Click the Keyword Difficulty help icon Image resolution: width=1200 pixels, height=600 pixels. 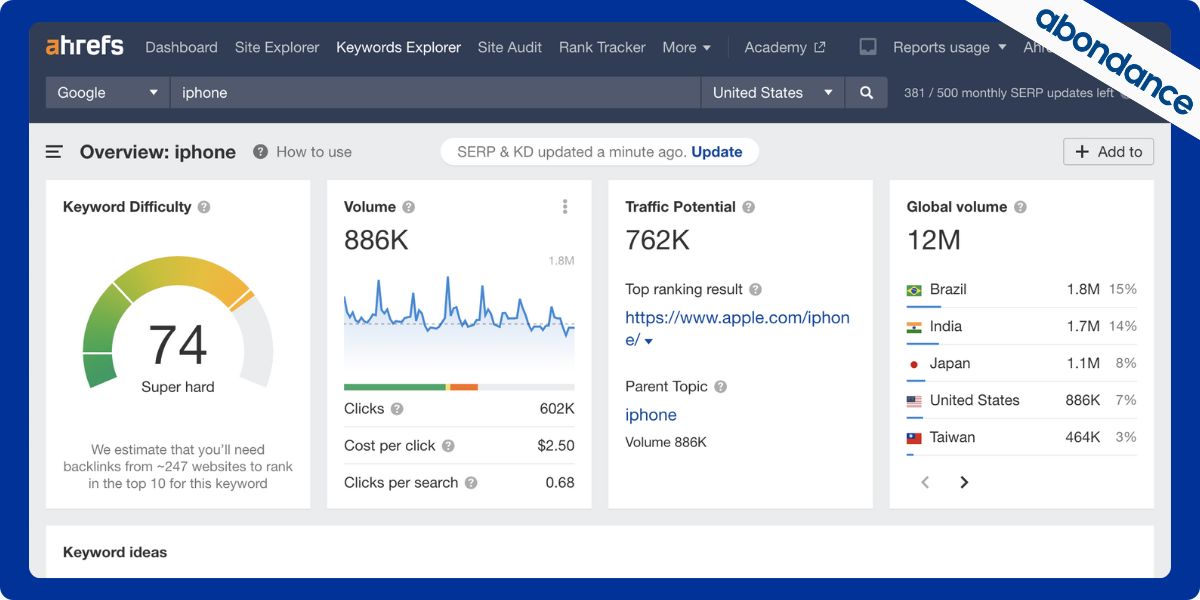click(x=204, y=207)
